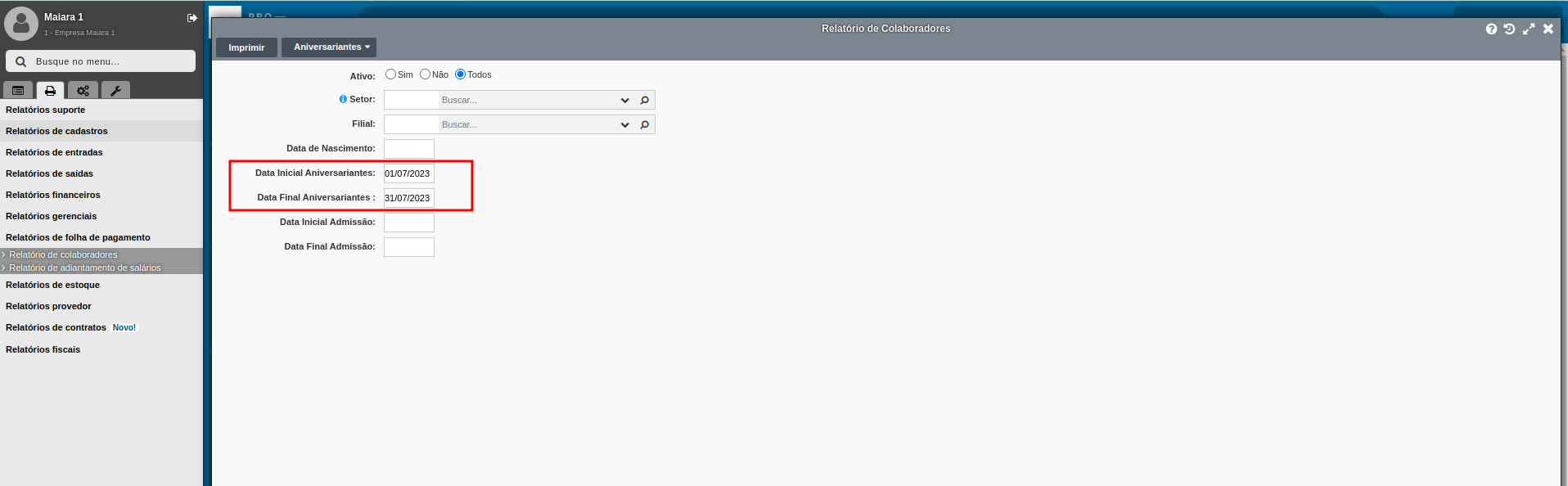1568x486 pixels.
Task: Select the Sim radio for Ativo
Action: coord(390,74)
